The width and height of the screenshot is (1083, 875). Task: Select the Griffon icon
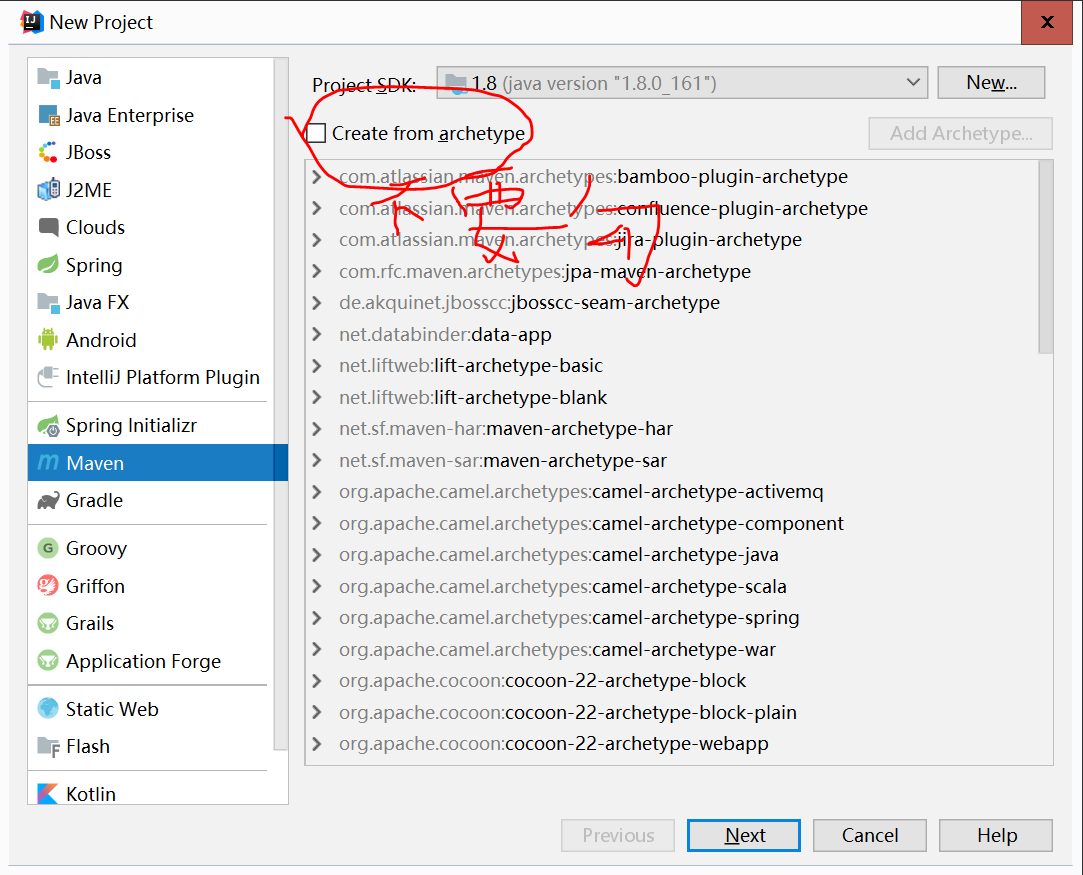point(48,586)
